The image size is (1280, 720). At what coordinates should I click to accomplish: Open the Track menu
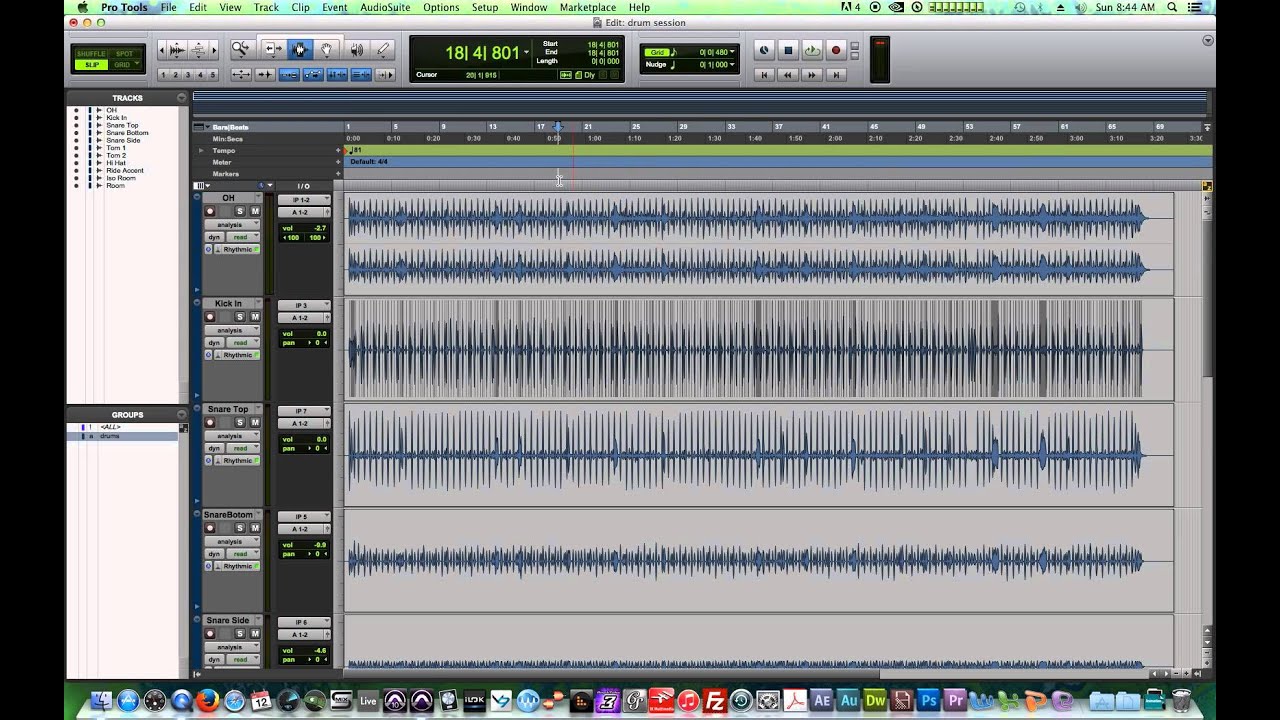(266, 7)
